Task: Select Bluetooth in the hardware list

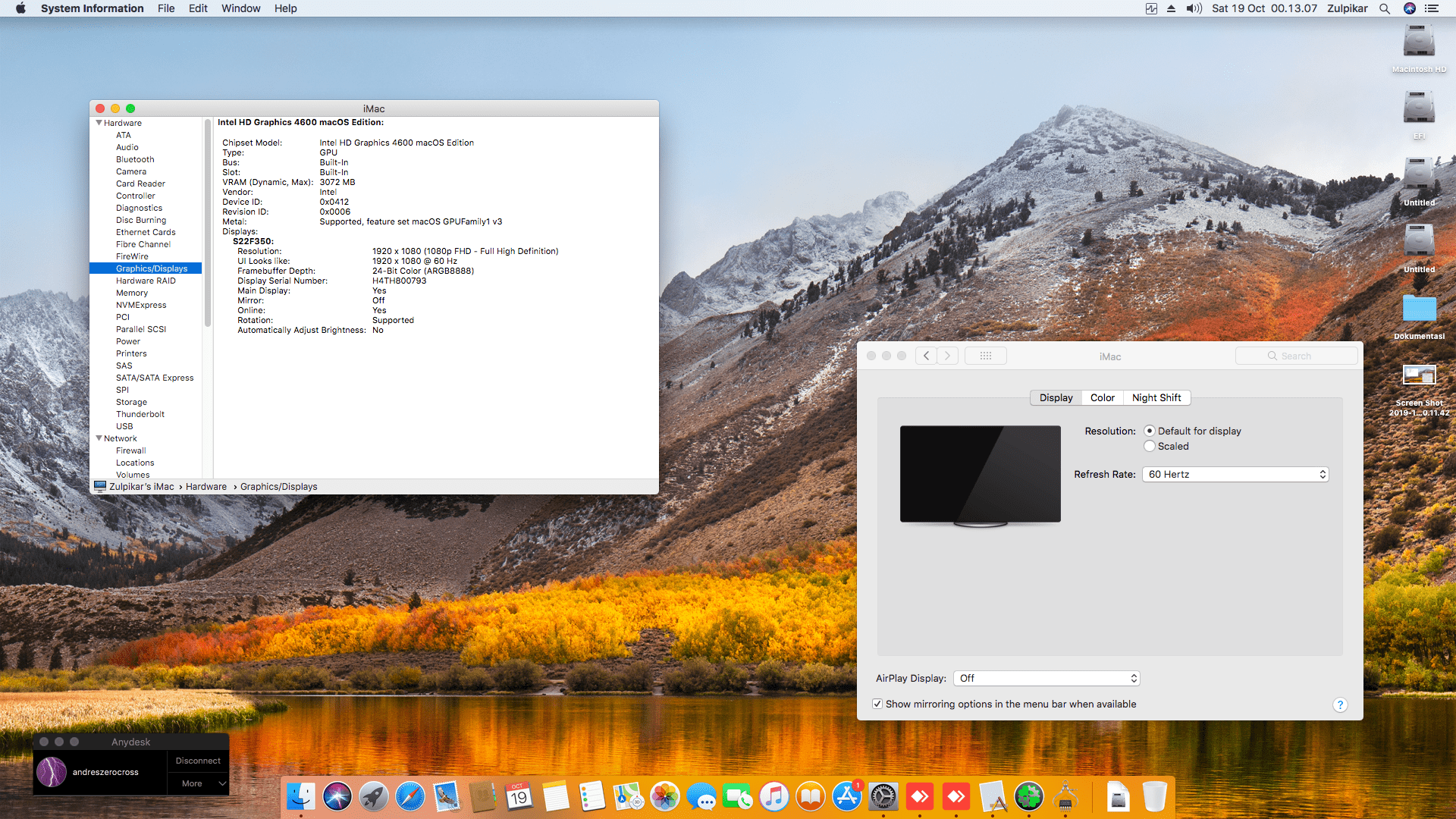Action: coord(135,159)
